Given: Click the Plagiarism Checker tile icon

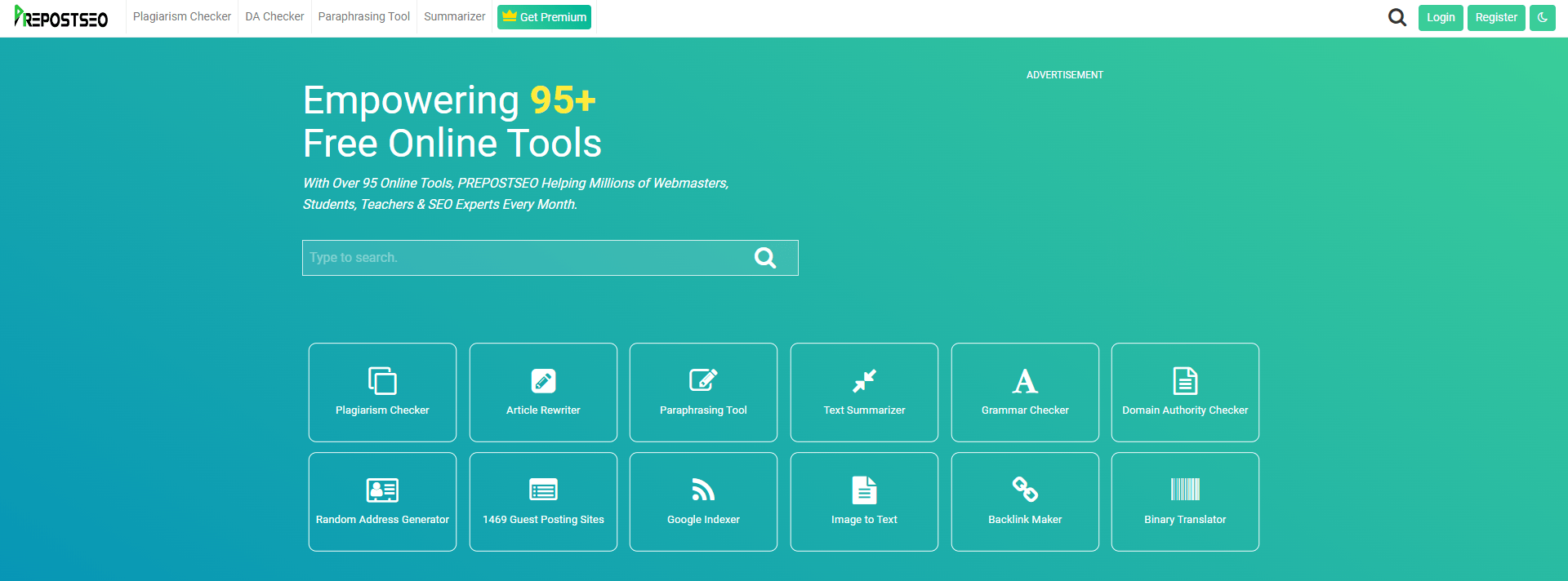Looking at the screenshot, I should [x=382, y=381].
